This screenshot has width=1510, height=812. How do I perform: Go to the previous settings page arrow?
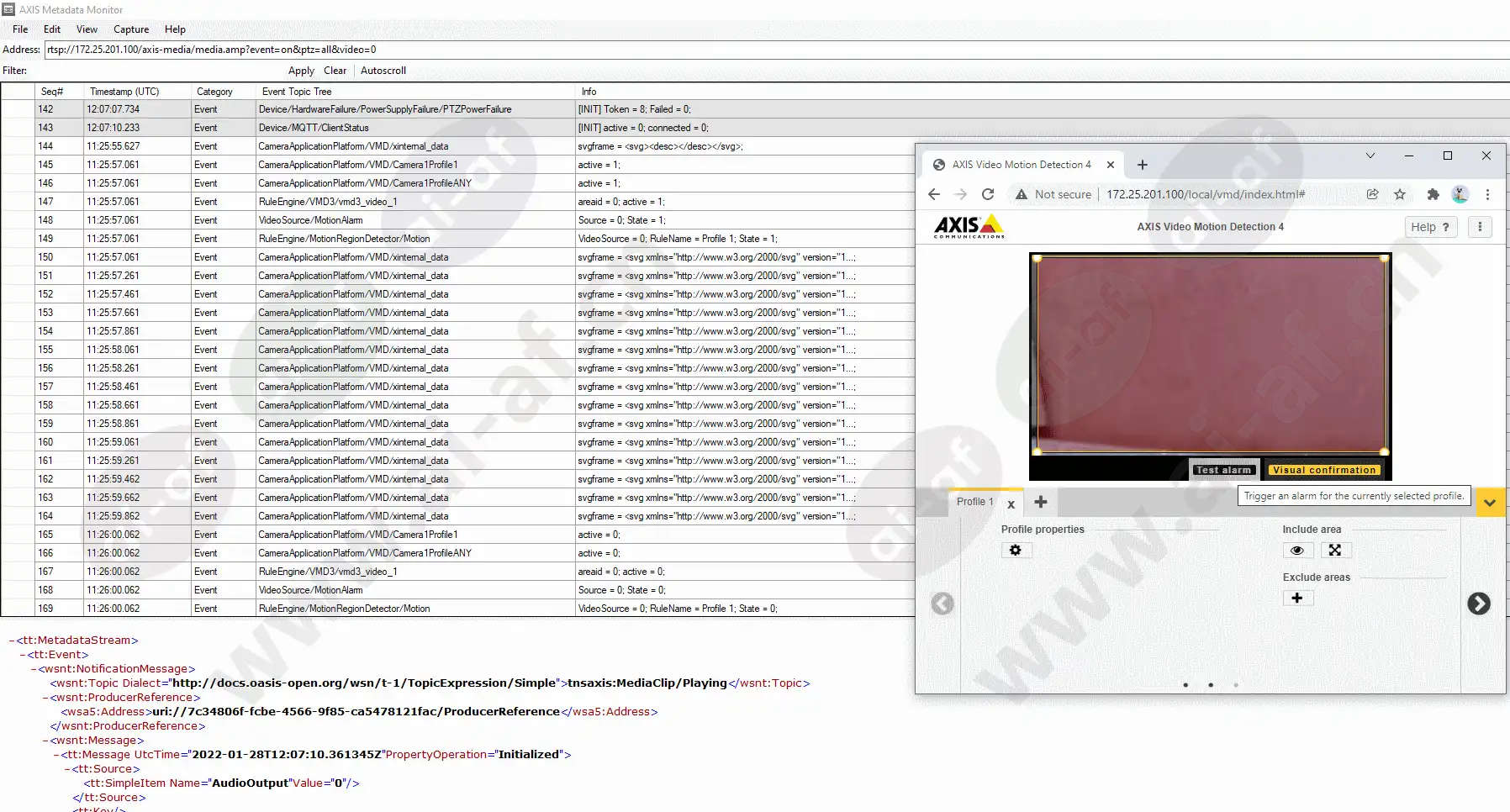point(942,604)
